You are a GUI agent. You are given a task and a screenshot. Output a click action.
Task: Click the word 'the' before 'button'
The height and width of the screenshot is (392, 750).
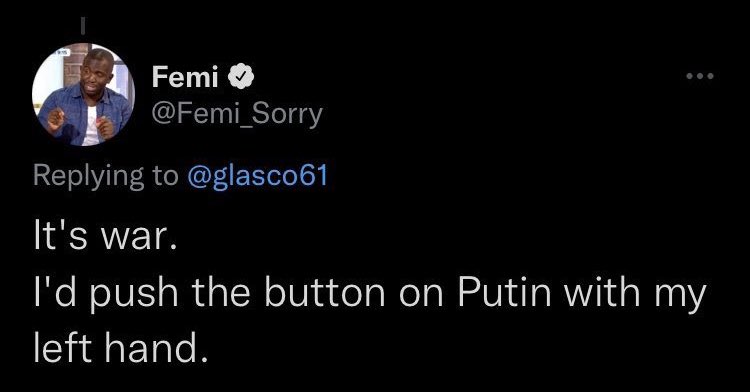point(221,292)
